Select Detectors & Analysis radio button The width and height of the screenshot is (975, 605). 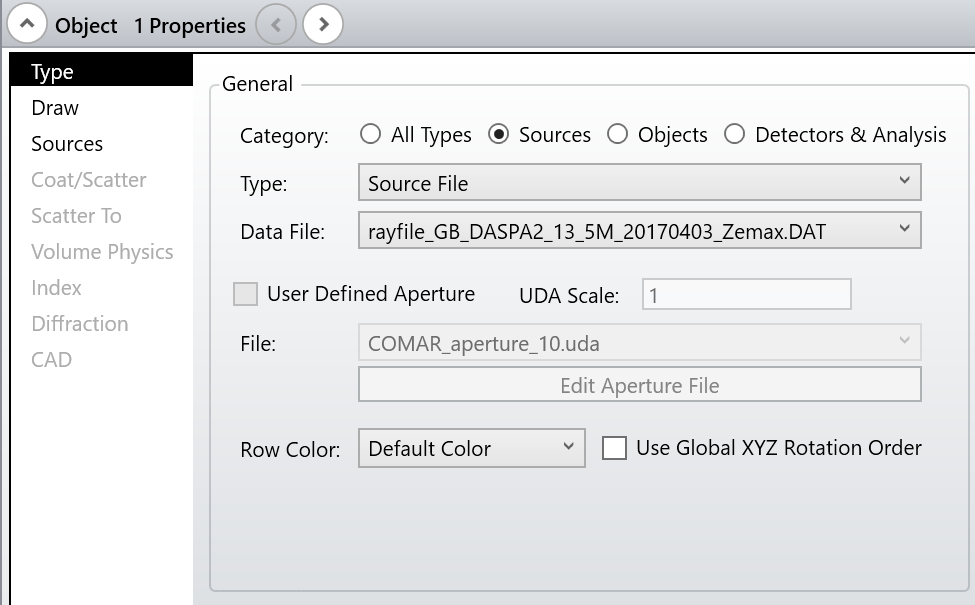coord(735,134)
